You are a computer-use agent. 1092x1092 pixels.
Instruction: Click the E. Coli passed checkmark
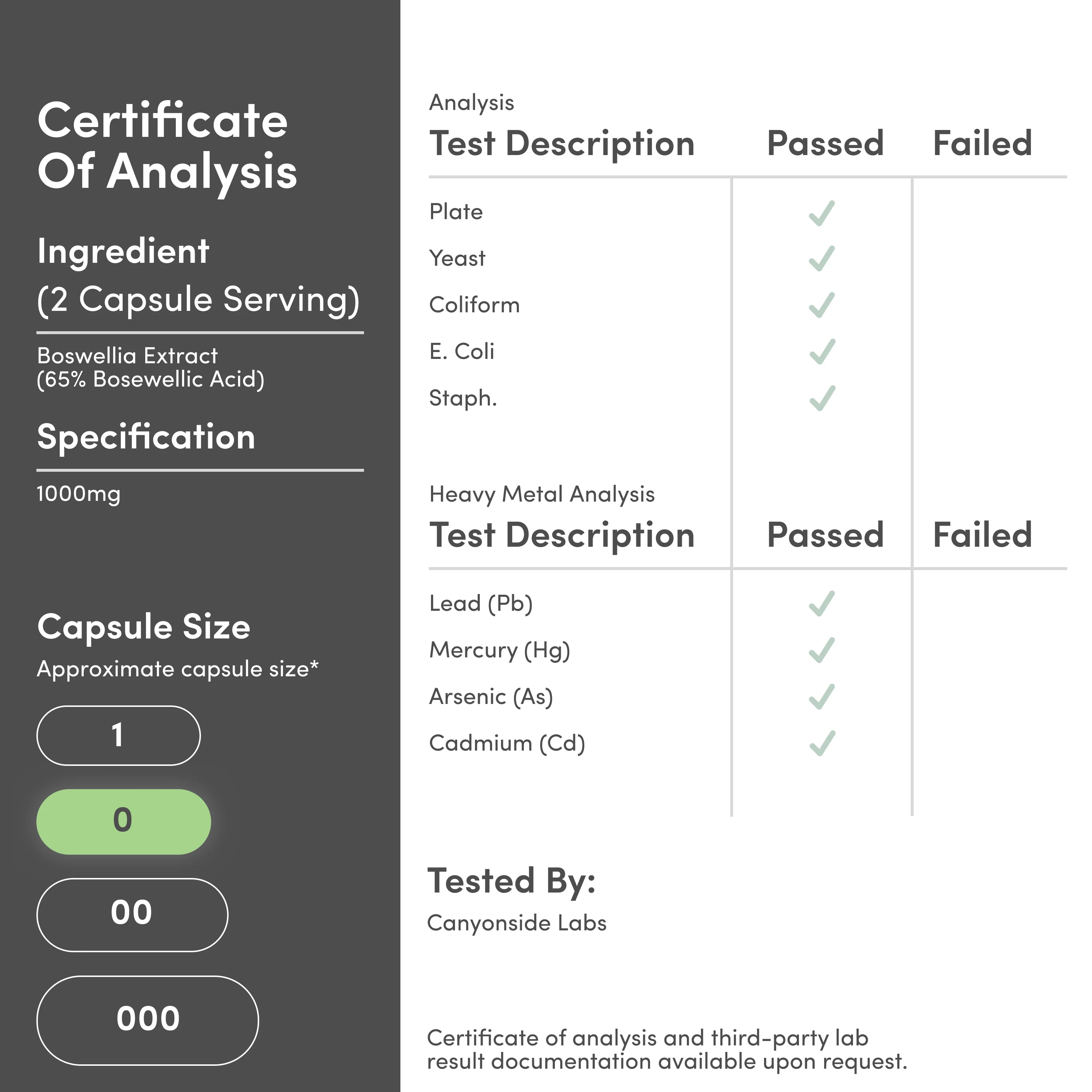pyautogui.click(x=821, y=352)
